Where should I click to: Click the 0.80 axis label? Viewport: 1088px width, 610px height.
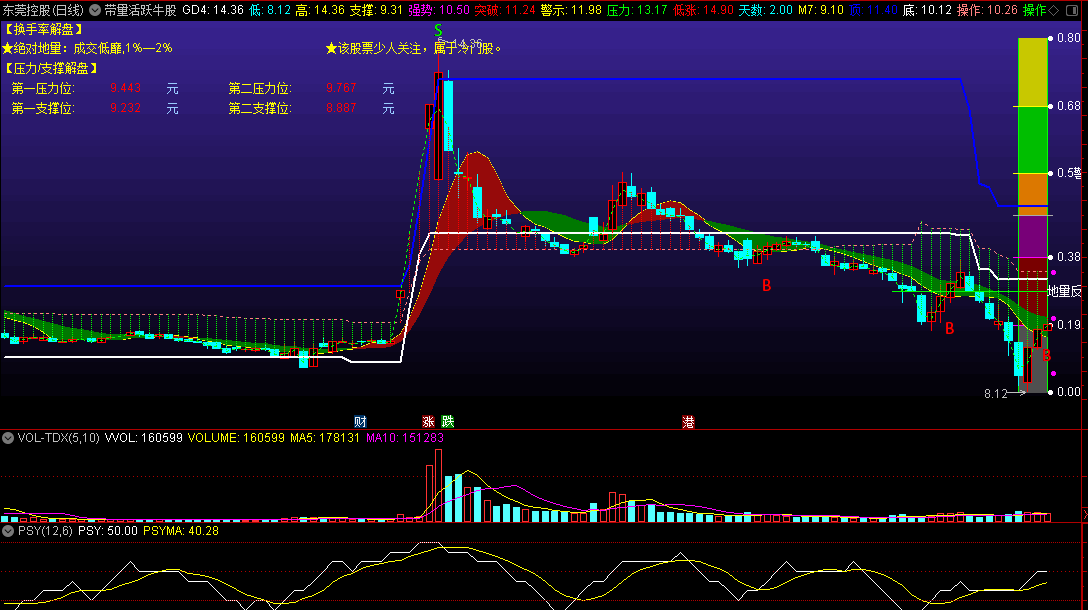[1069, 38]
